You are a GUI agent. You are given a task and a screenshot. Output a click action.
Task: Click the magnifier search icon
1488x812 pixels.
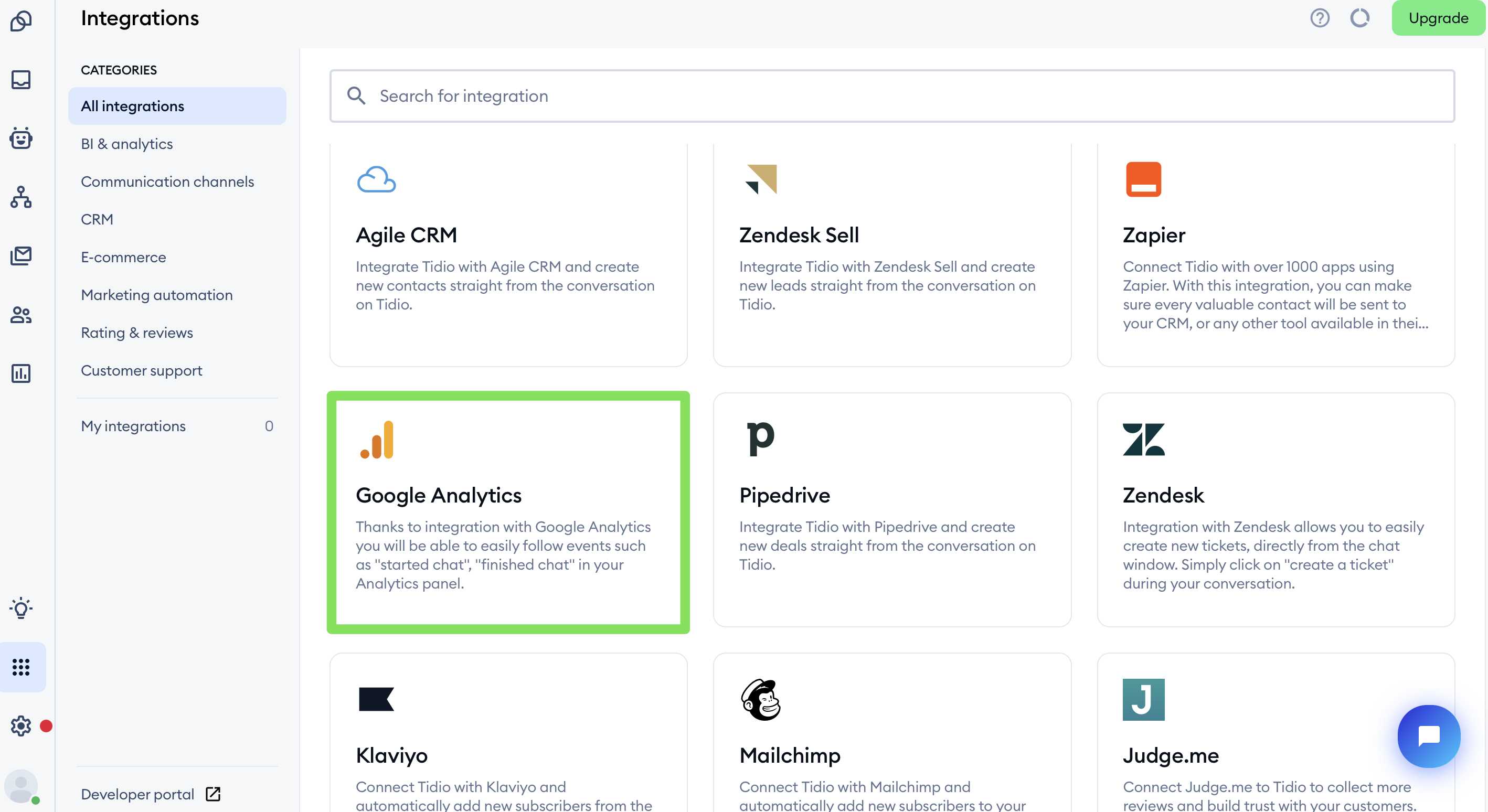click(356, 96)
